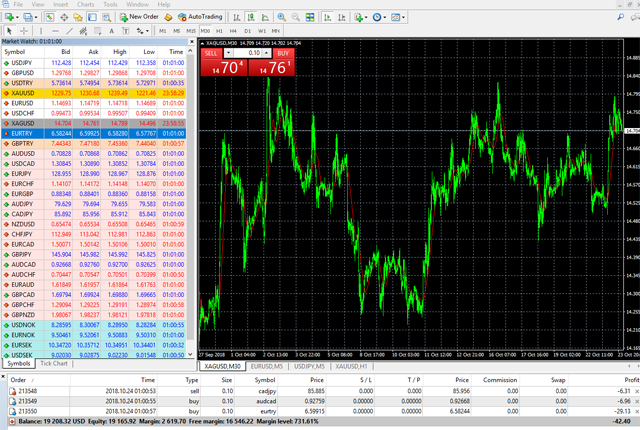The image size is (640, 430).
Task: Open the Strategy Tester icon
Action: [x=106, y=17]
